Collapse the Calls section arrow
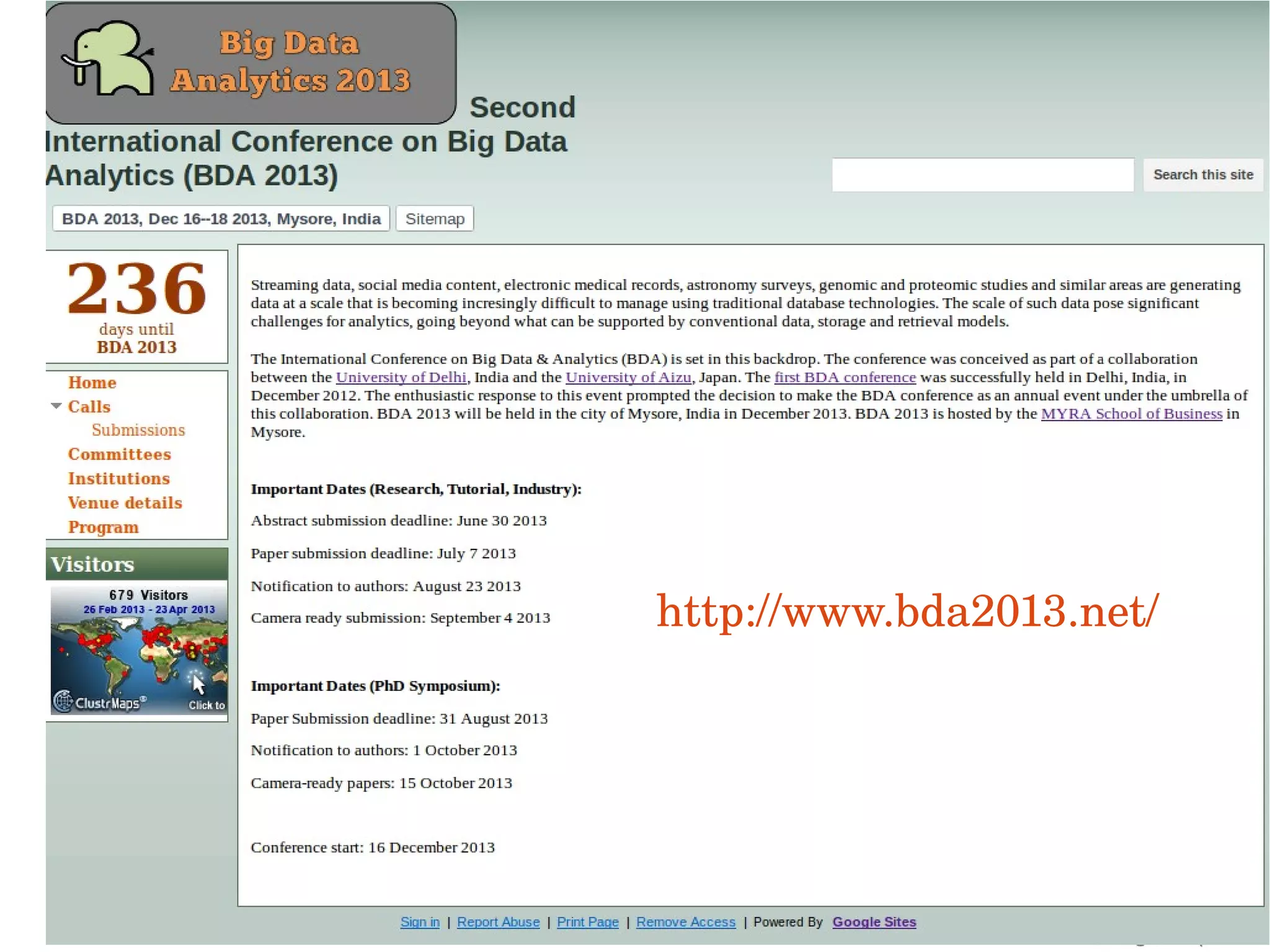The image size is (1270, 952). tap(56, 406)
